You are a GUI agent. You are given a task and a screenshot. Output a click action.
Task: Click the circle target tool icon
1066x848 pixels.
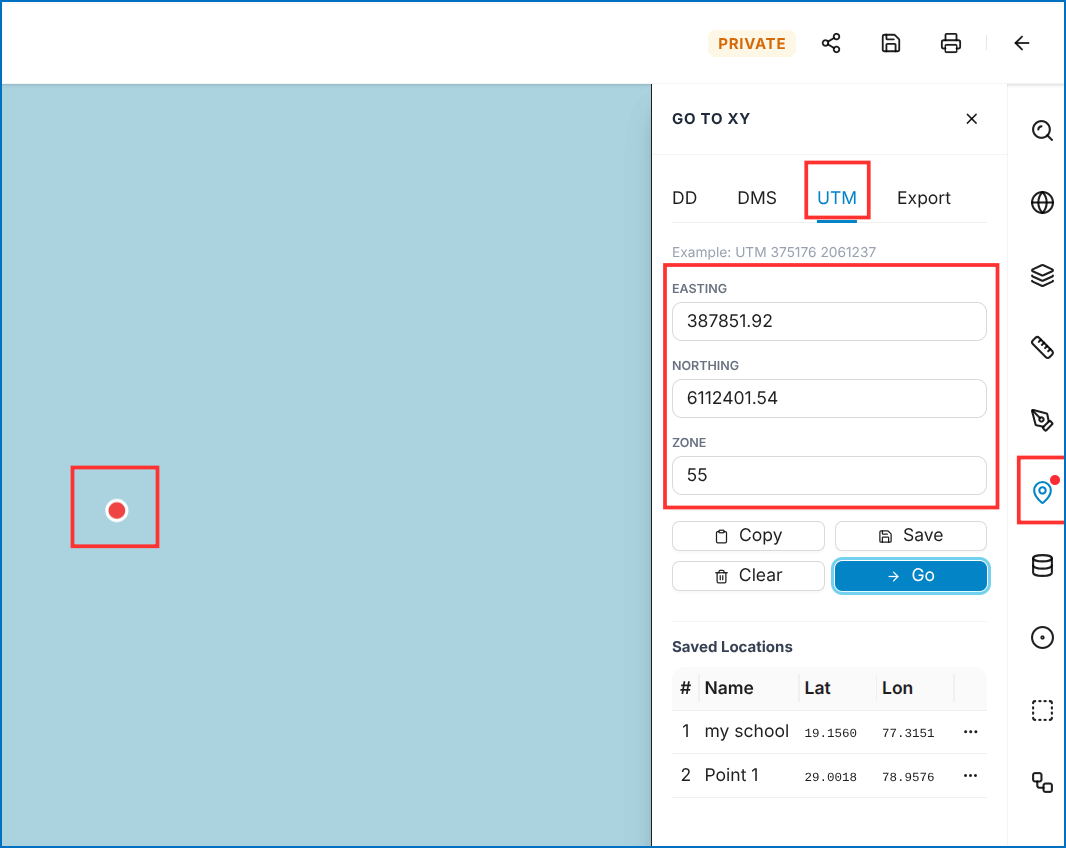click(1042, 637)
